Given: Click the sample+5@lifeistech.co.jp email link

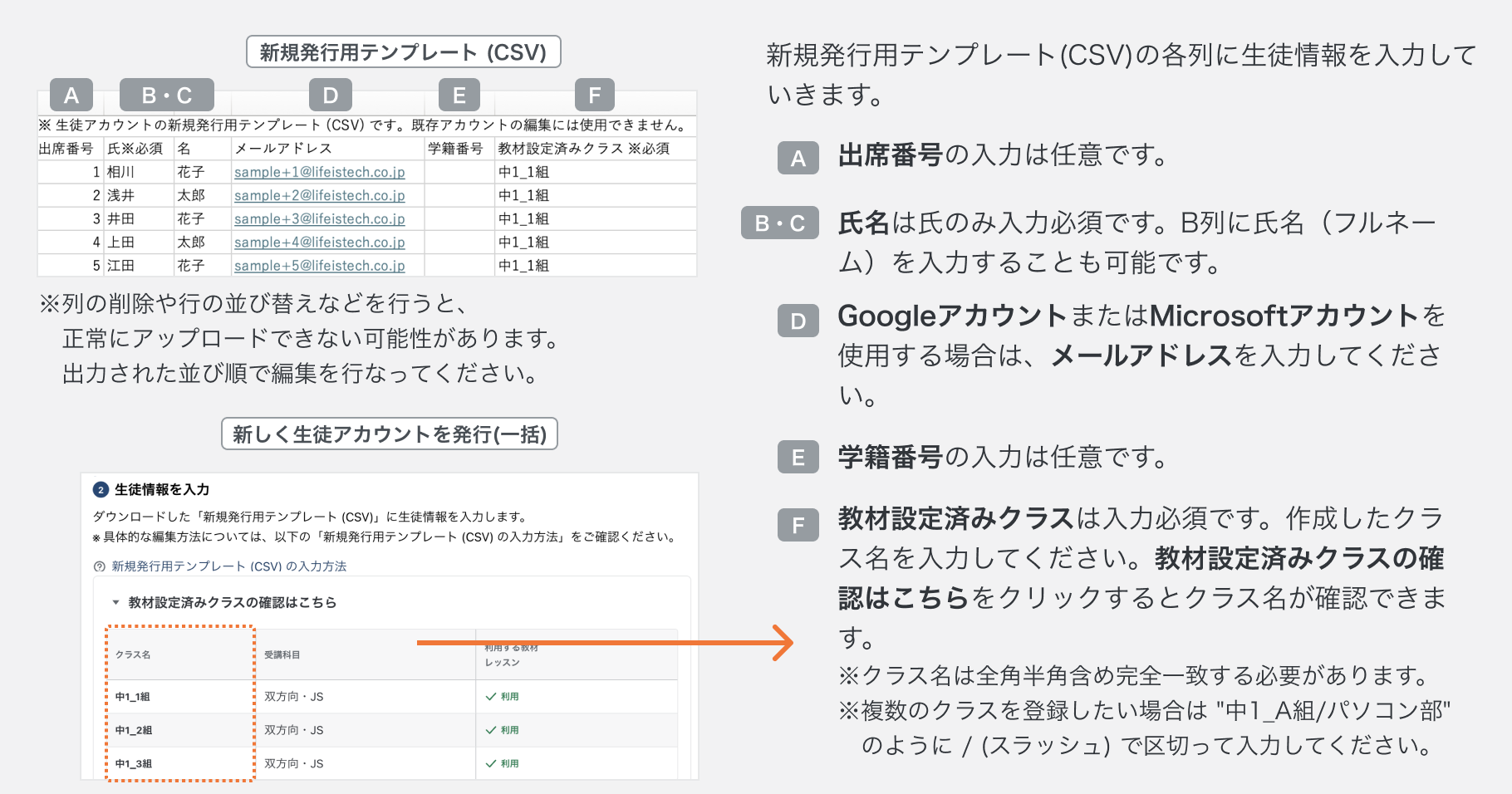Looking at the screenshot, I should click(x=319, y=266).
